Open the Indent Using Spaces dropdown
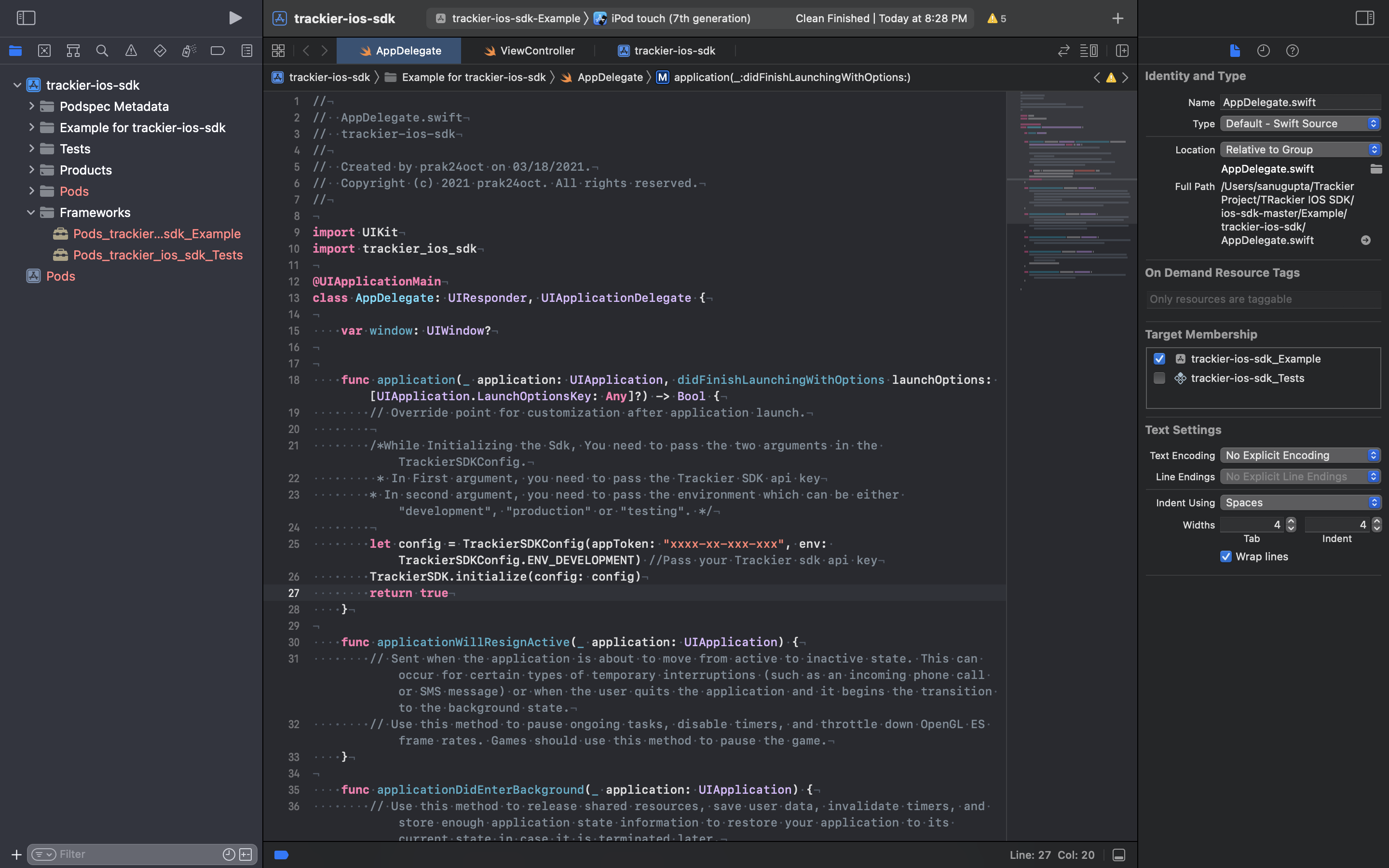The image size is (1389, 868). click(x=1300, y=503)
